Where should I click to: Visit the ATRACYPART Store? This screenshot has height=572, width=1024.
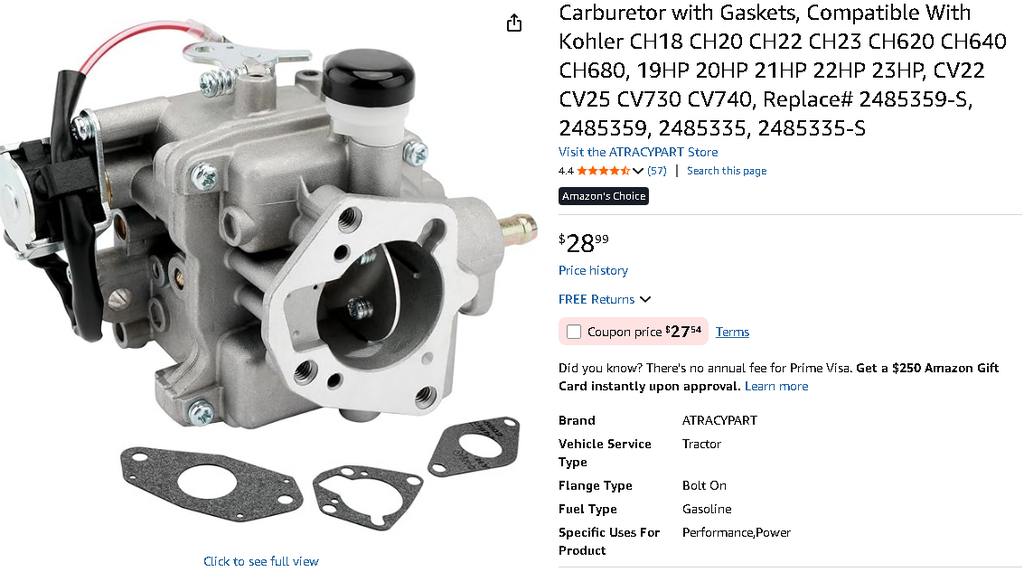(638, 152)
